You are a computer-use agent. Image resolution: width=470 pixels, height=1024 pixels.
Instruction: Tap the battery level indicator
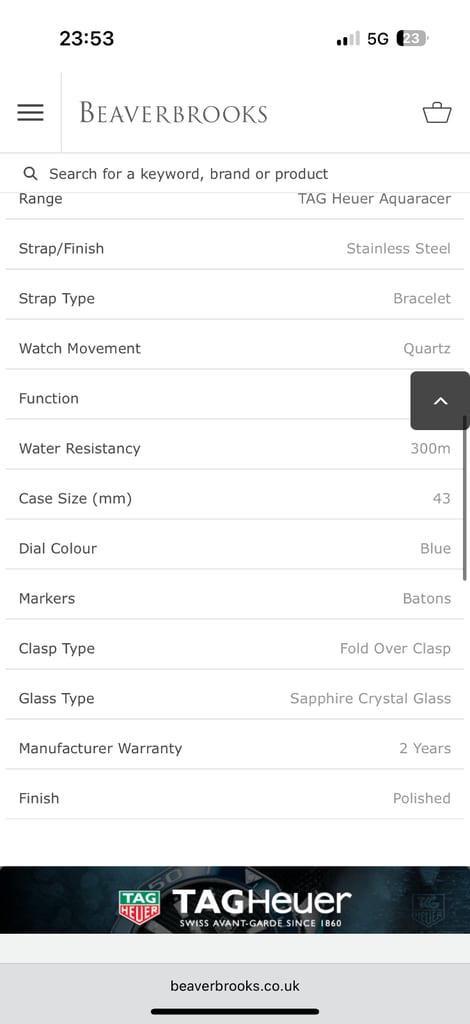point(411,39)
